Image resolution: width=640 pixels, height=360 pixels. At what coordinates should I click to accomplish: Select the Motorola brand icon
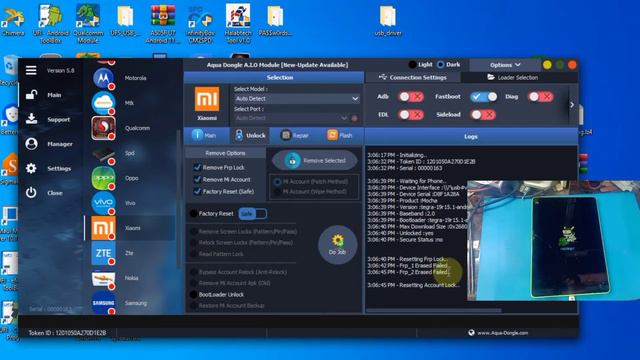point(103,78)
